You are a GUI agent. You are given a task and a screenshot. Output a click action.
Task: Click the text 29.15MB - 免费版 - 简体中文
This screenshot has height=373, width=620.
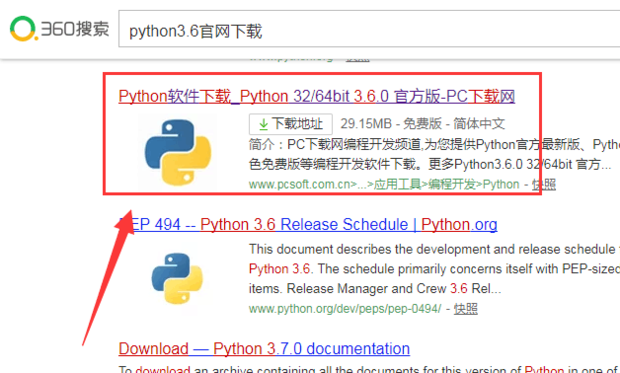point(423,124)
